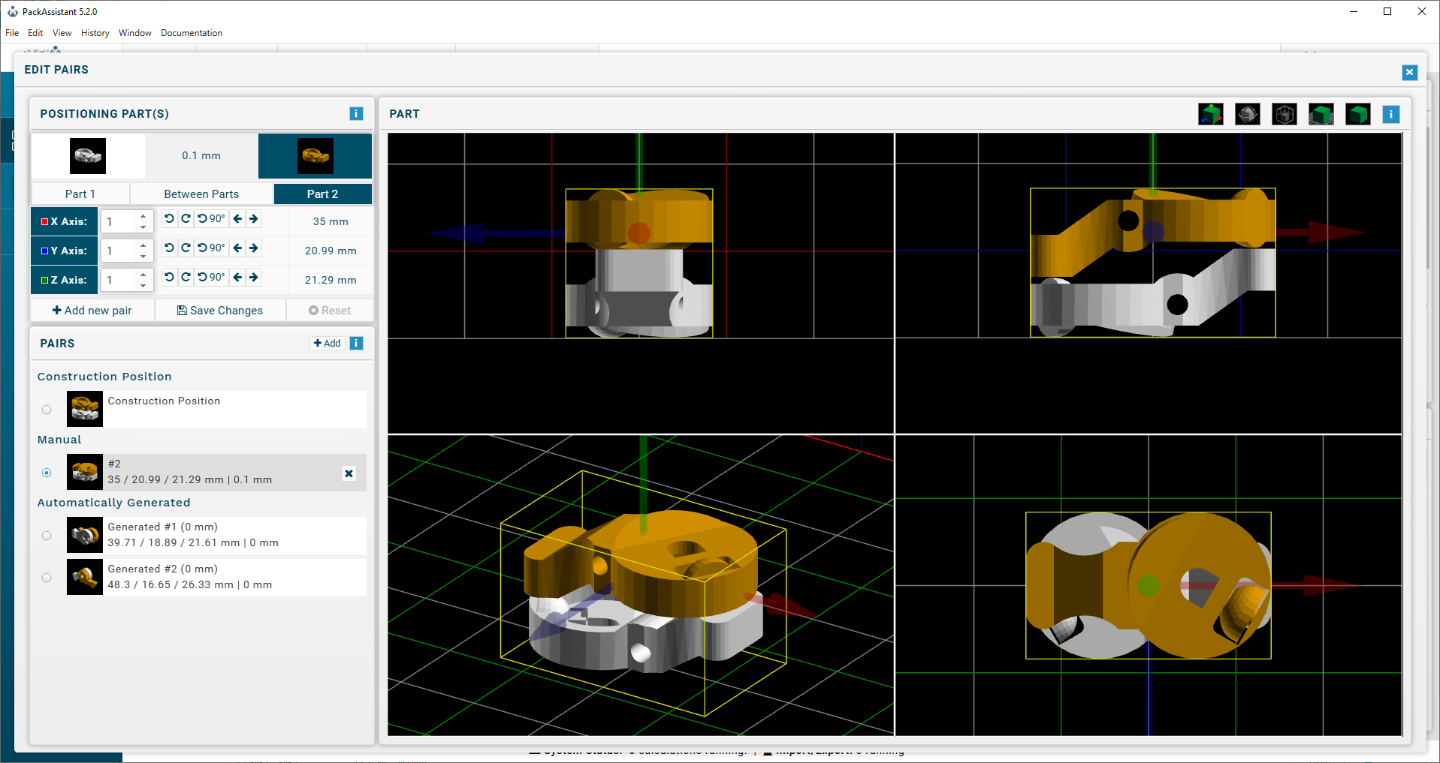1440x763 pixels.
Task: Click the green cube with grid floor icon
Action: point(1321,114)
